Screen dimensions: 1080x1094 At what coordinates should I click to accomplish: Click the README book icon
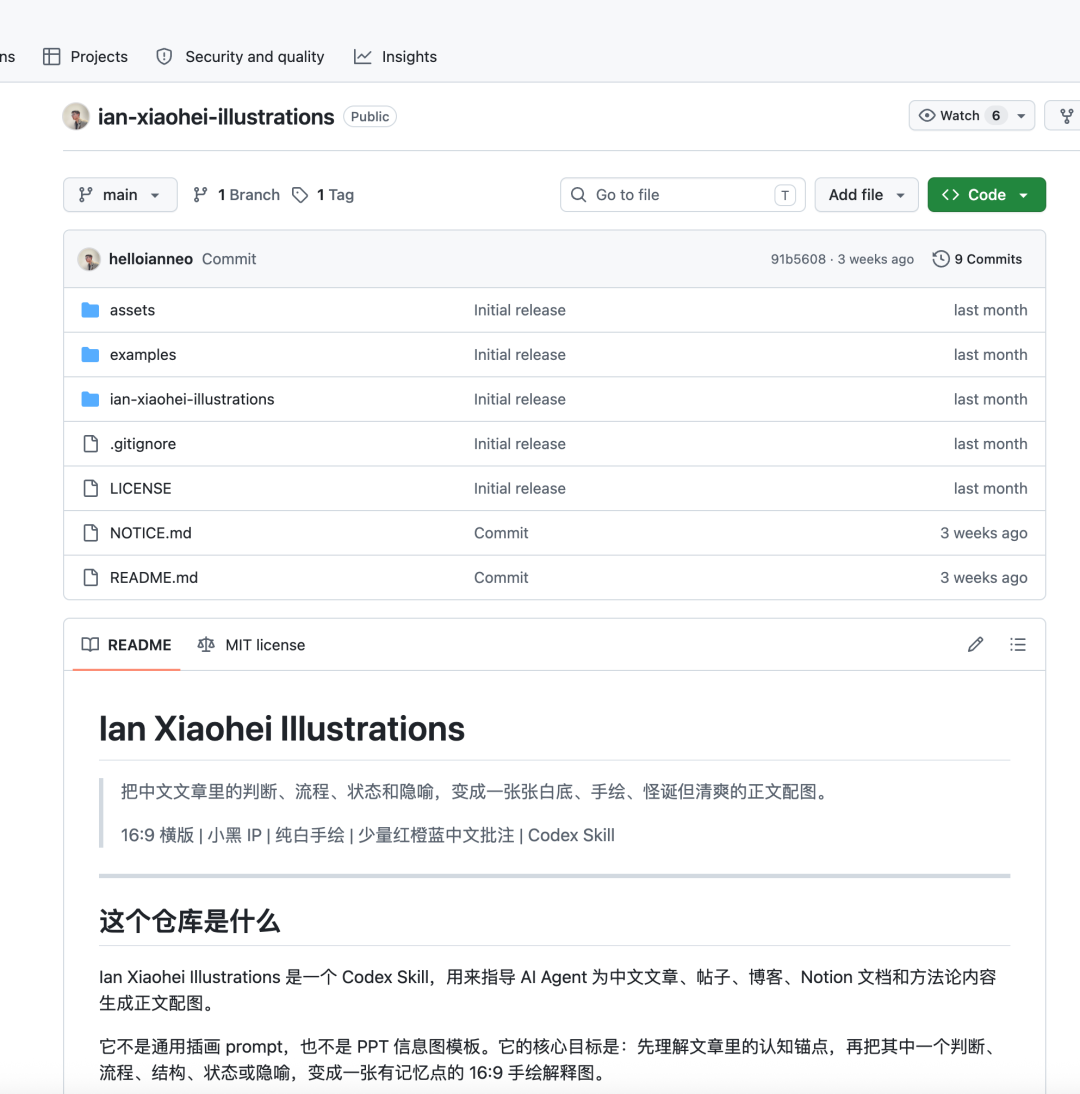(x=90, y=645)
